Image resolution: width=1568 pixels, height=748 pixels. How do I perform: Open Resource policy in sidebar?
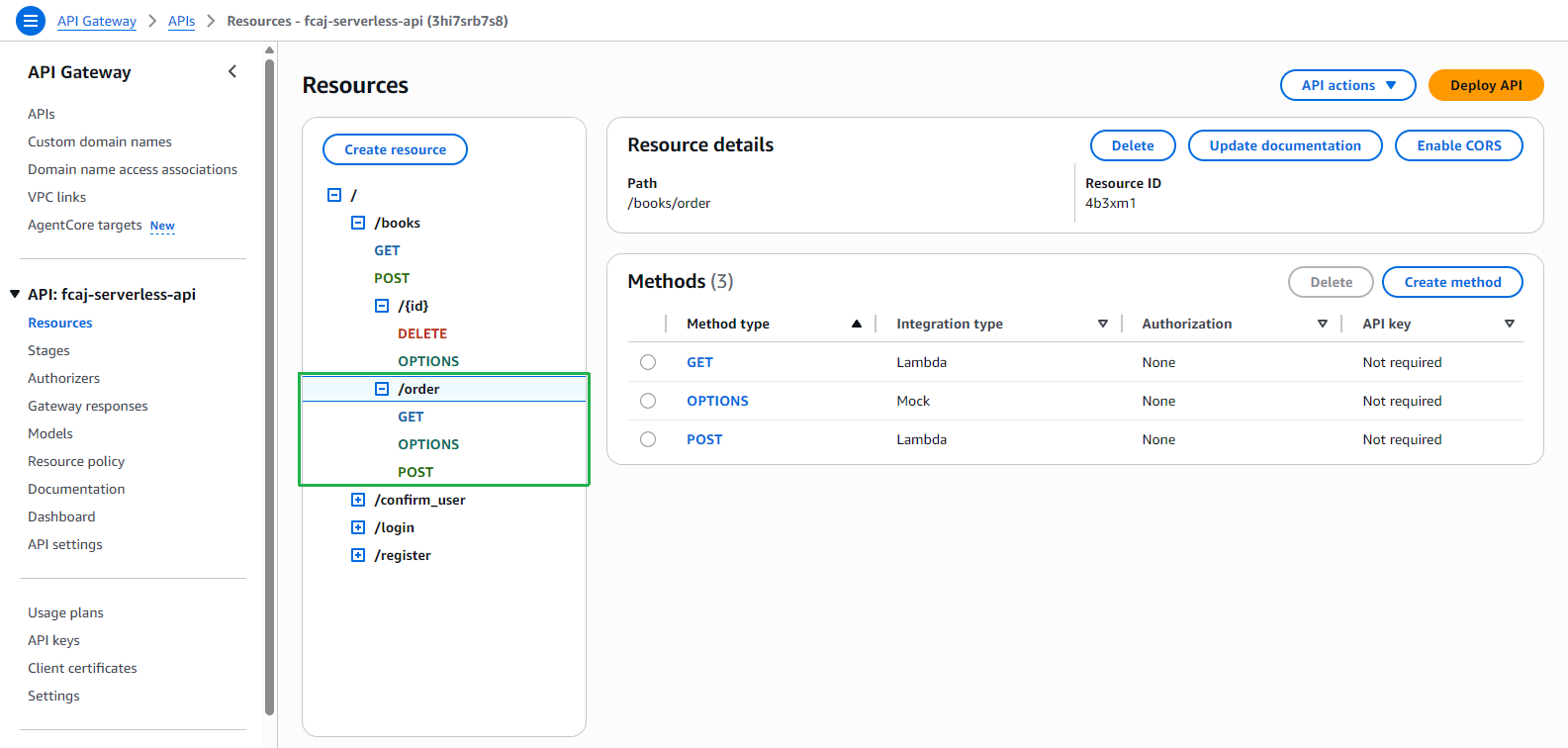point(76,461)
